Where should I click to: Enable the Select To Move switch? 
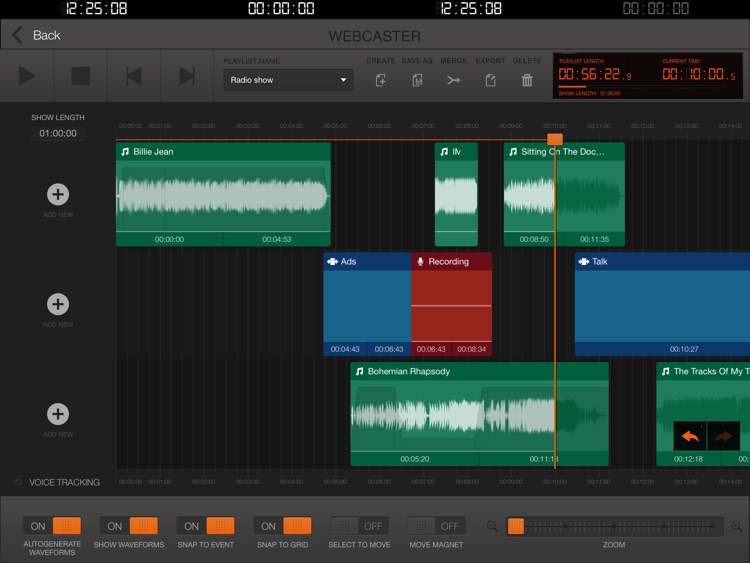tap(359, 526)
